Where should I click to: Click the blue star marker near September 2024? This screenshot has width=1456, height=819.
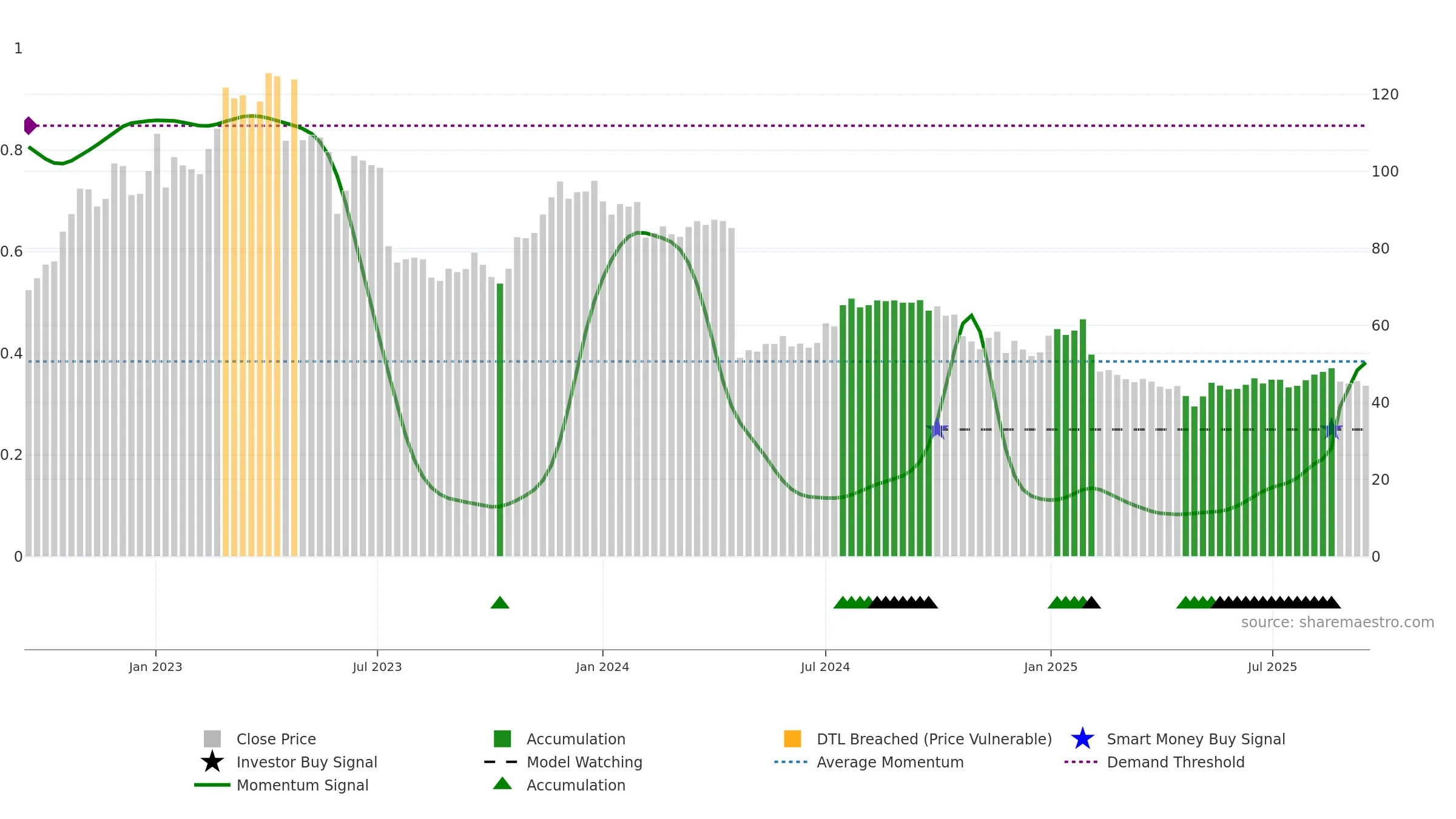pyautogui.click(x=937, y=429)
